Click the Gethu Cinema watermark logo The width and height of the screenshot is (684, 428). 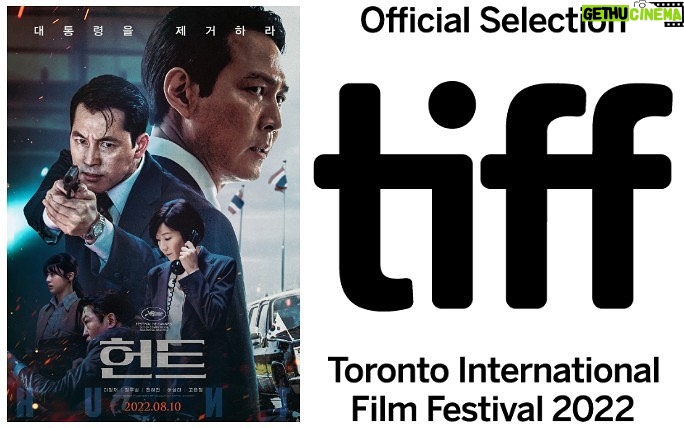click(633, 14)
